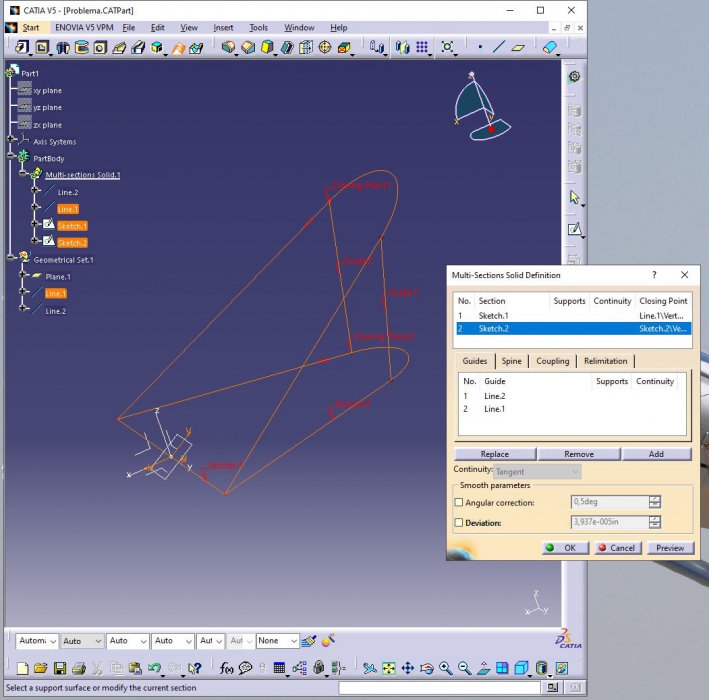Open the None layer dropdown

tap(278, 641)
